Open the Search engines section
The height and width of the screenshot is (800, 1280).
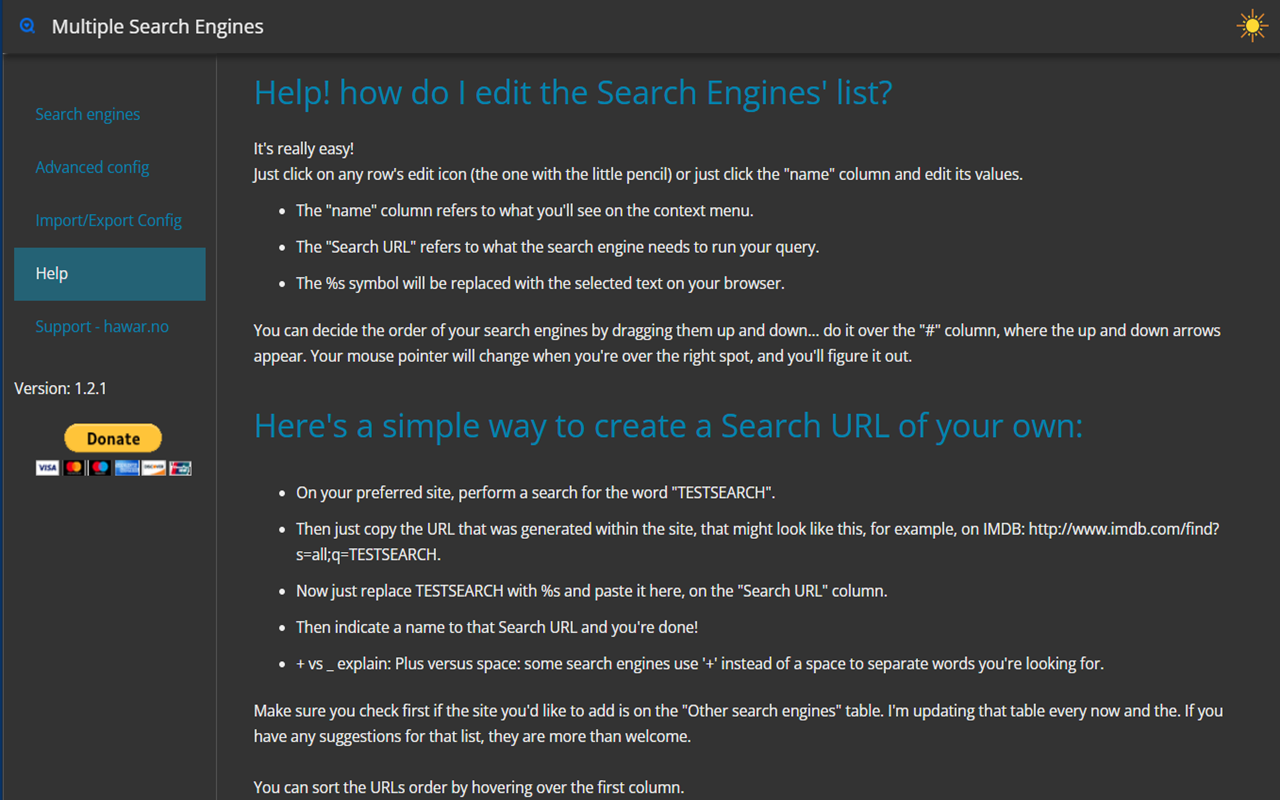[x=87, y=114]
